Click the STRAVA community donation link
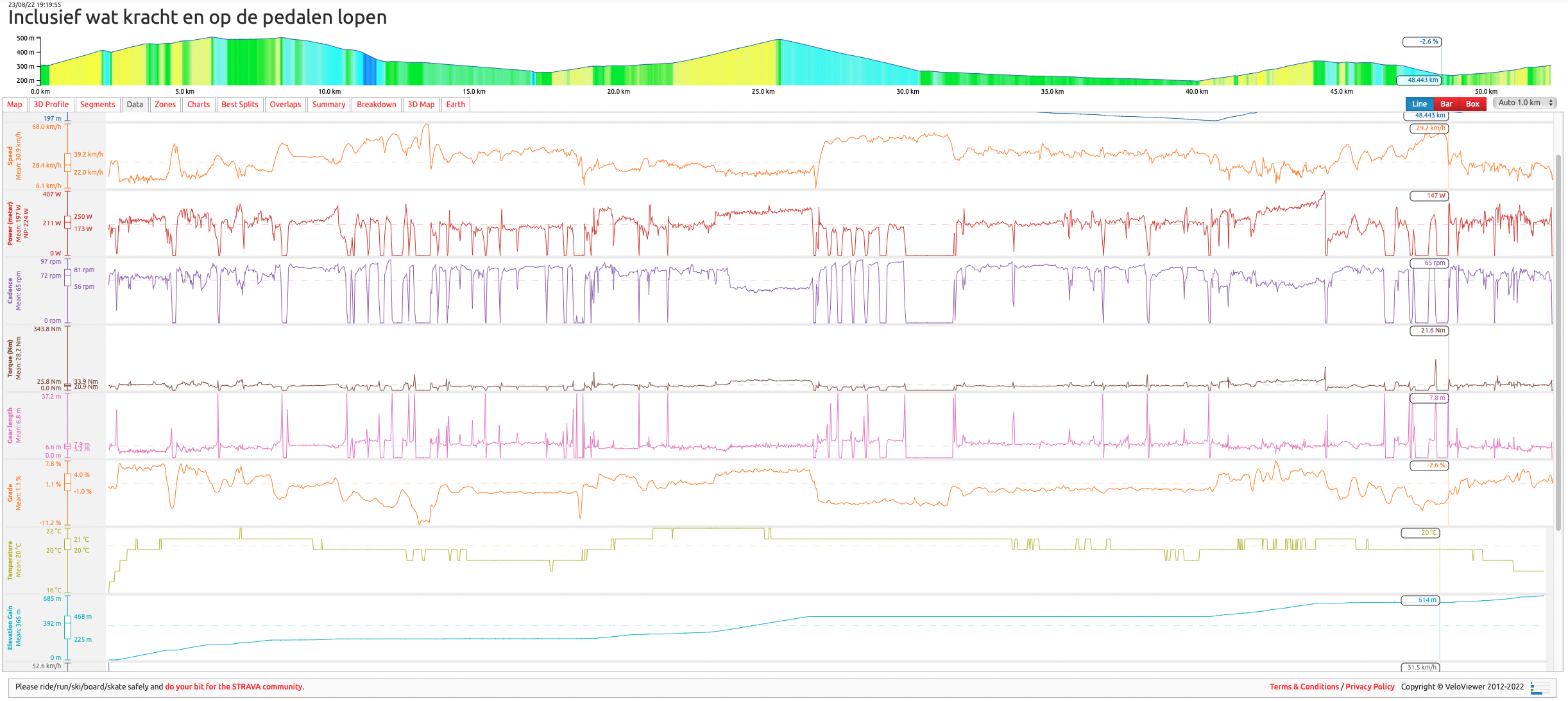This screenshot has width=1568, height=701. (x=234, y=687)
